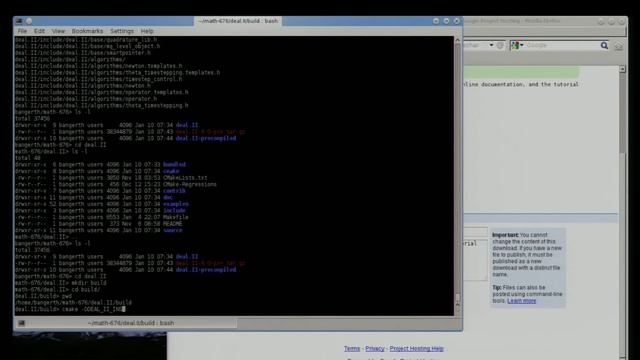640x360 pixels.
Task: Click the 'cmake -DDEAL_II_INS' command being typed
Action: 70,309
